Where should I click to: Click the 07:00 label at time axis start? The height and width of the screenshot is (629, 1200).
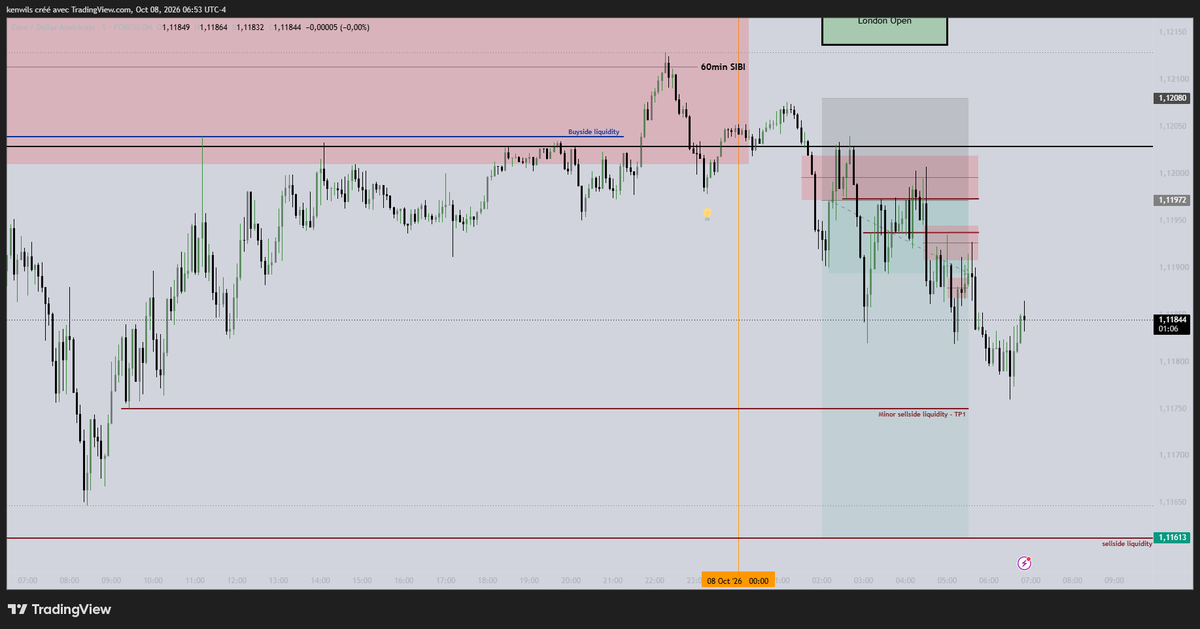[x=27, y=580]
